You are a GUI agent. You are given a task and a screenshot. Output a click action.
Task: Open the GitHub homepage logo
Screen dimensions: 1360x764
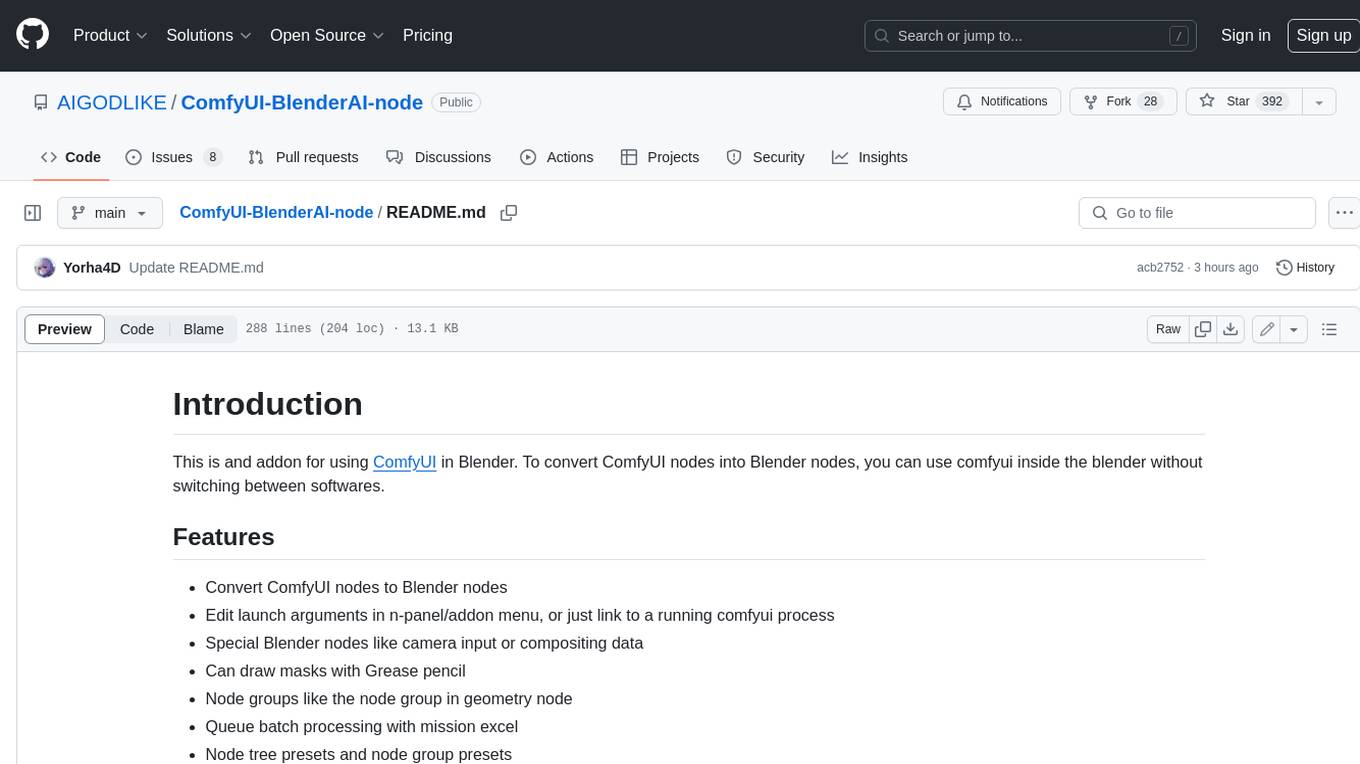[32, 35]
